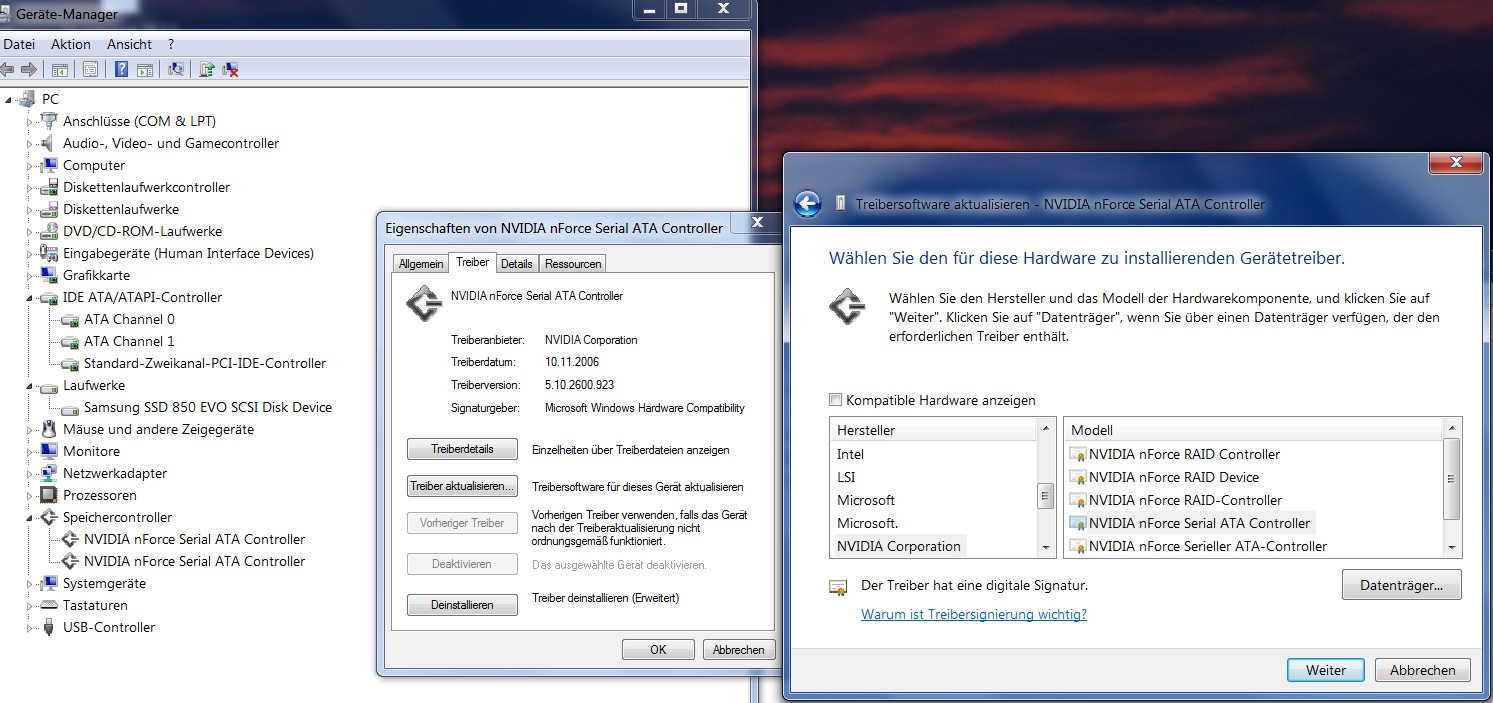Collapse the Speichercontroller node
The image size is (1493, 703).
[30, 518]
